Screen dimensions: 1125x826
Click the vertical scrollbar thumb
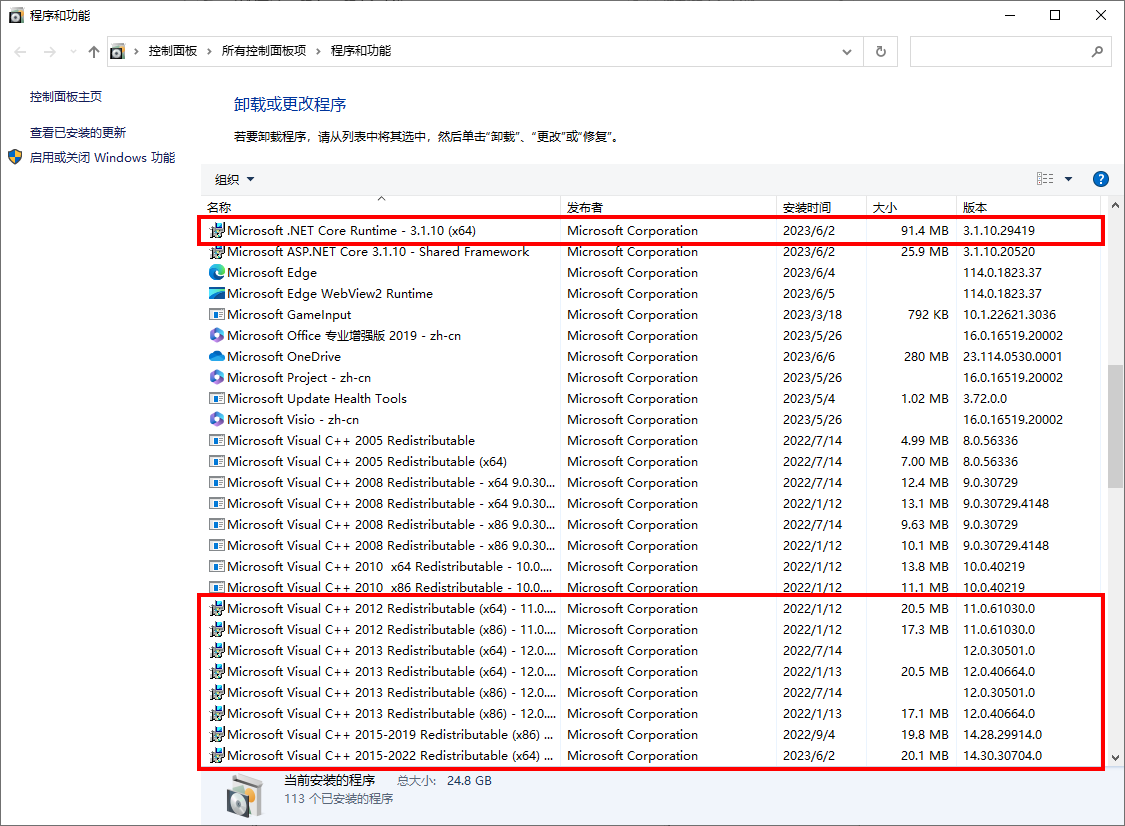tap(1115, 426)
